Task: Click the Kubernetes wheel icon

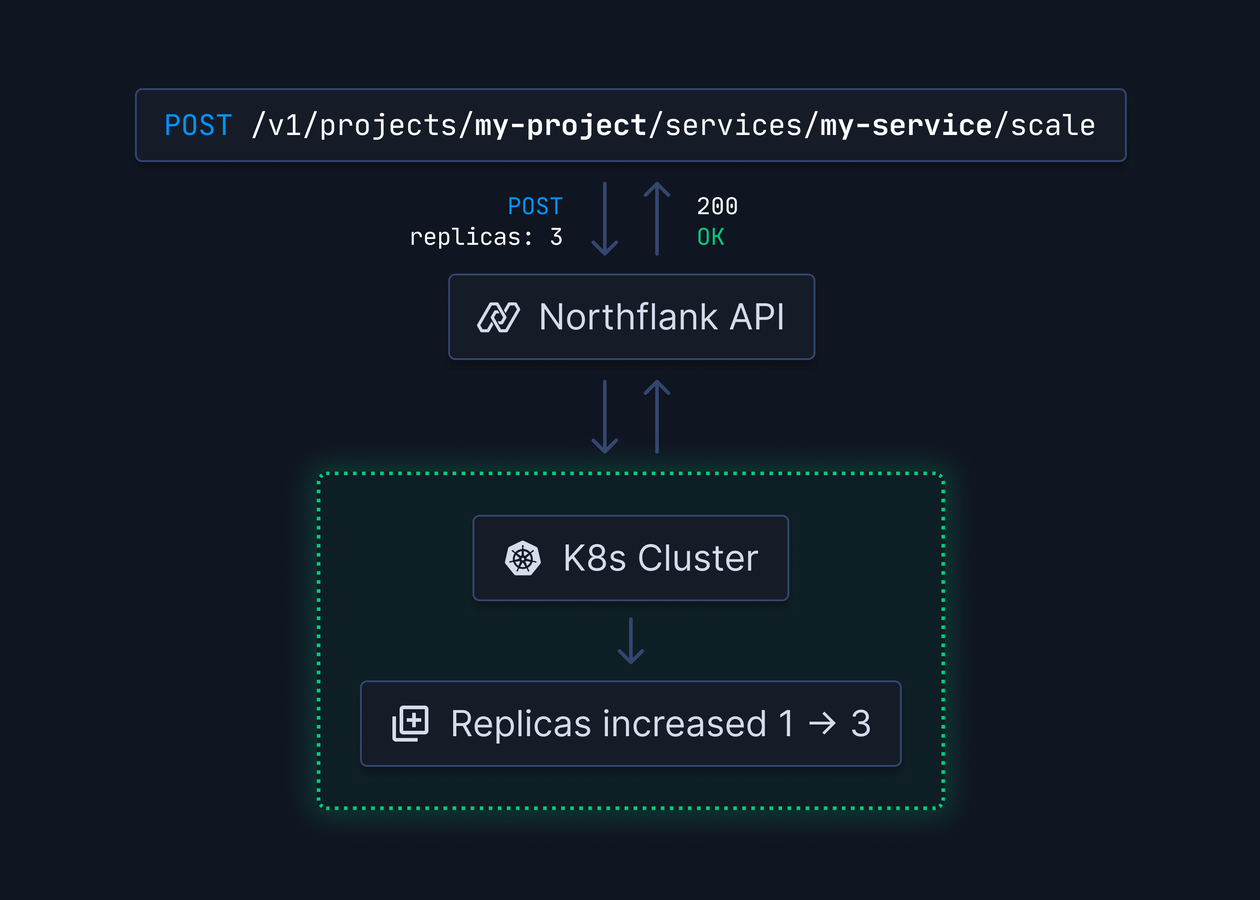Action: (x=523, y=558)
